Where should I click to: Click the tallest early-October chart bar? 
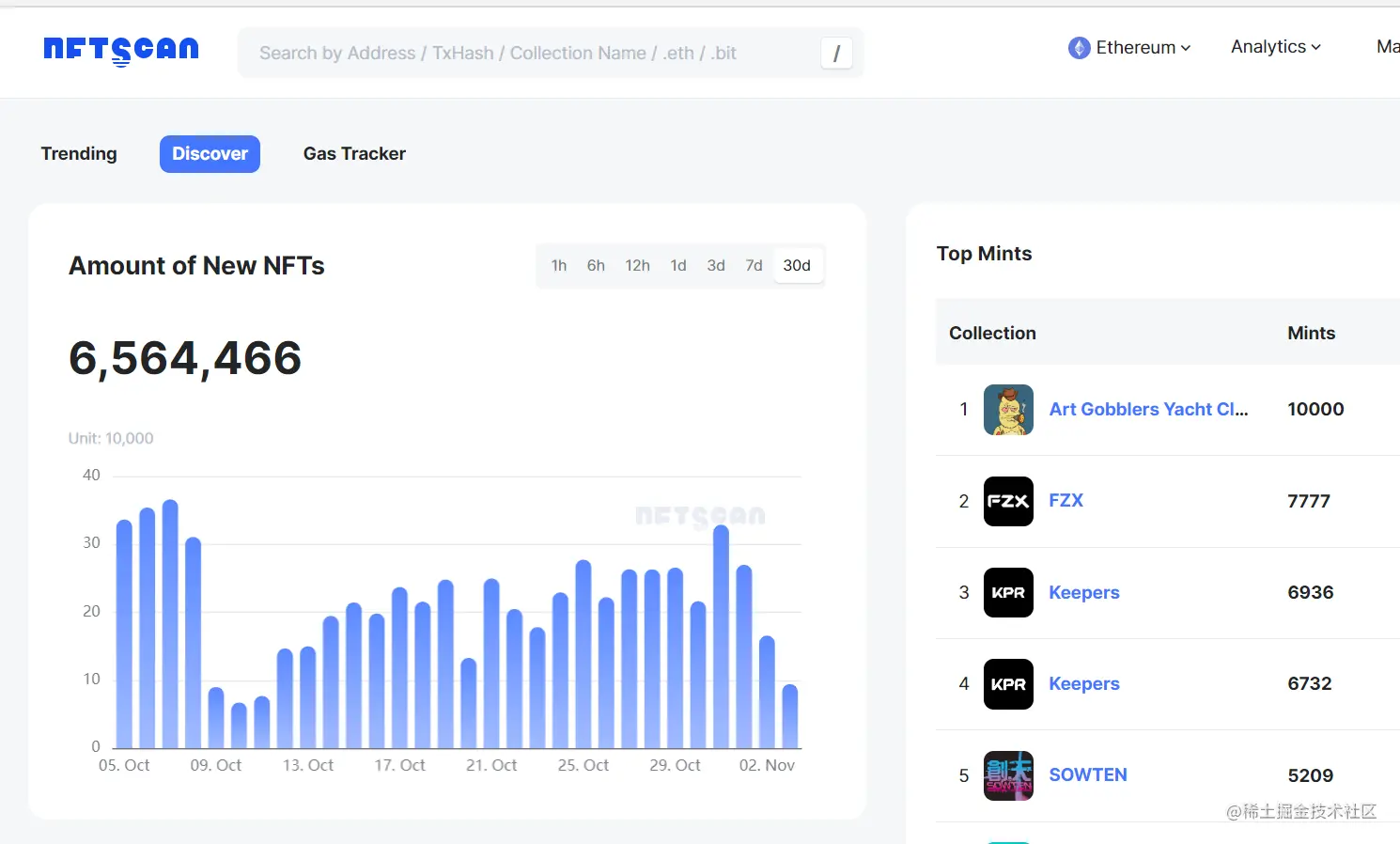point(170,623)
